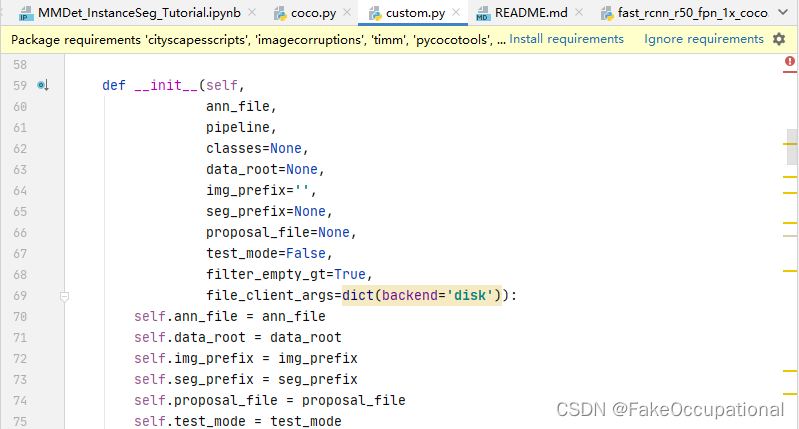Switch to README.md tab
The height and width of the screenshot is (429, 799).
(x=531, y=13)
